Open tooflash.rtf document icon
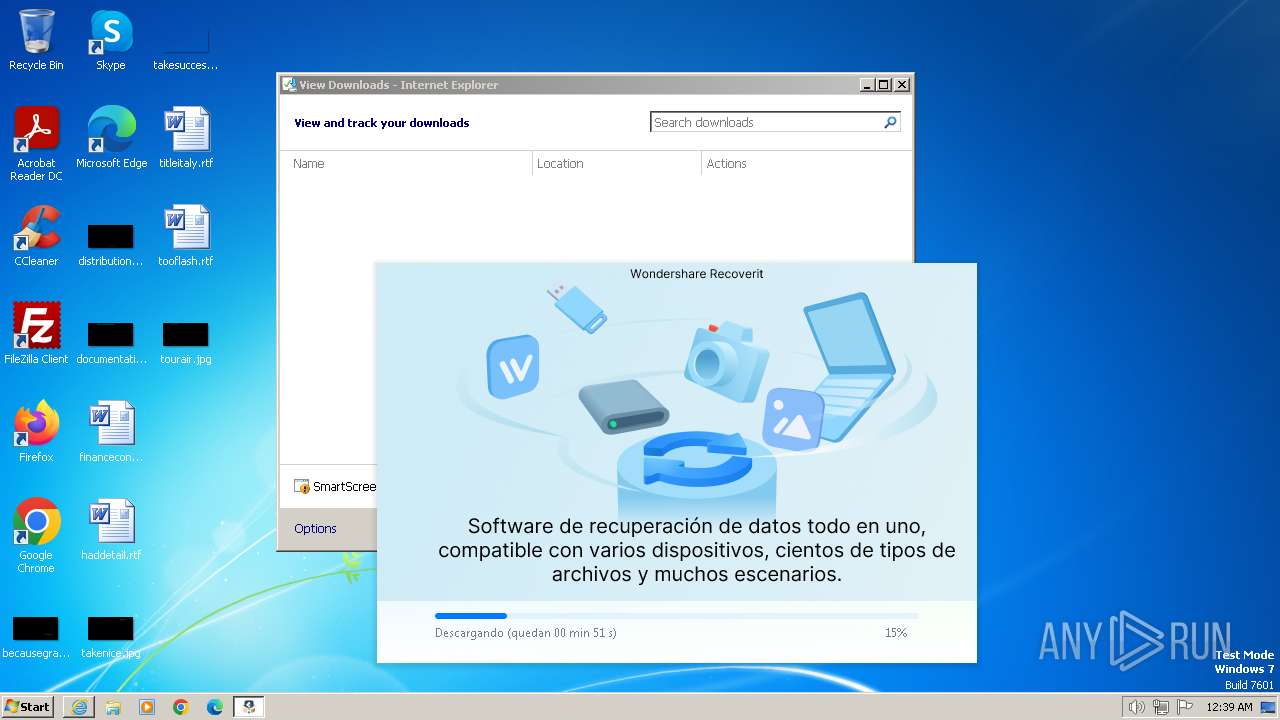This screenshot has height=720, width=1280. pyautogui.click(x=186, y=236)
